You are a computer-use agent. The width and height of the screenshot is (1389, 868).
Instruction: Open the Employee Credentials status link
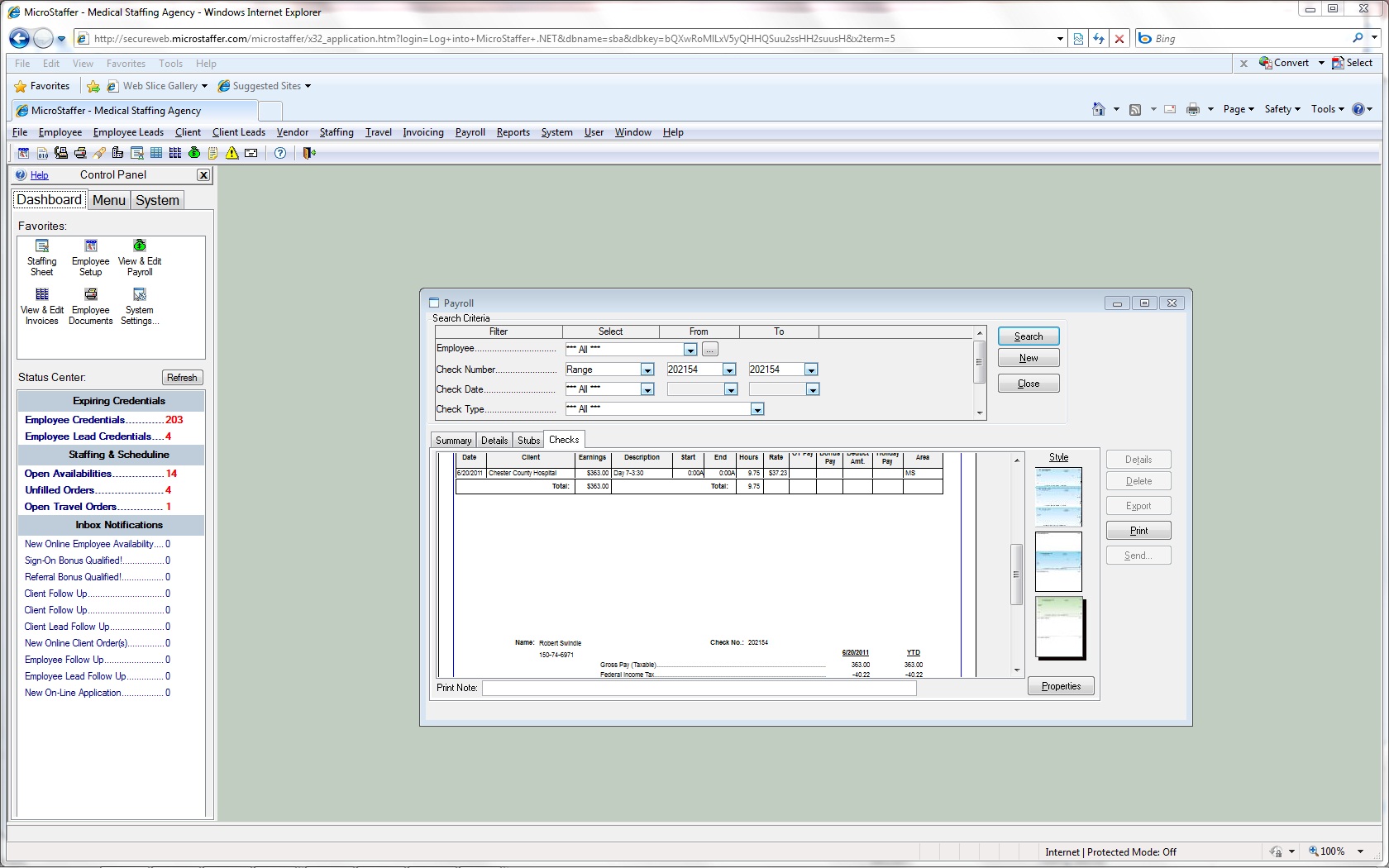click(75, 420)
